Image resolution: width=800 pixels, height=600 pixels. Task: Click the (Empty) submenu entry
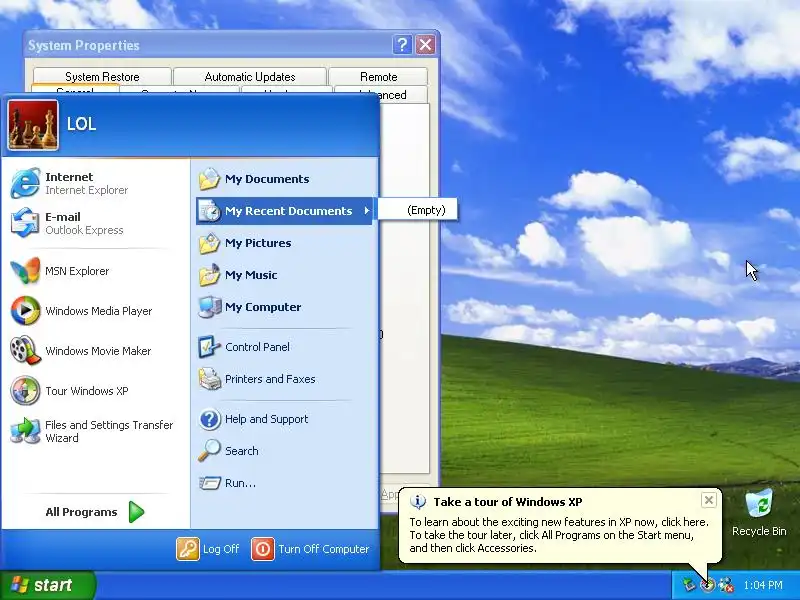pos(418,210)
